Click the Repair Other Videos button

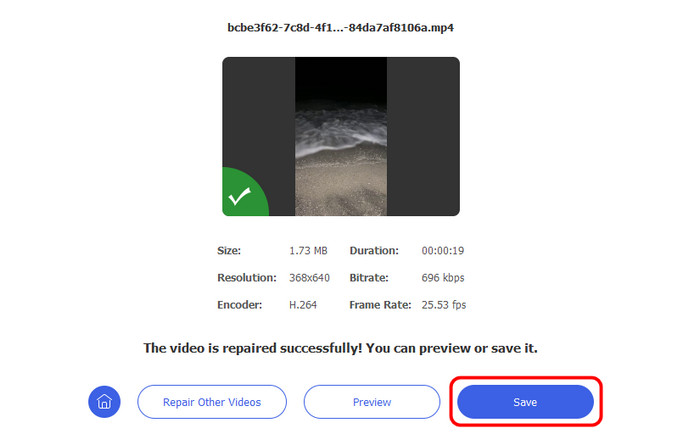point(212,402)
